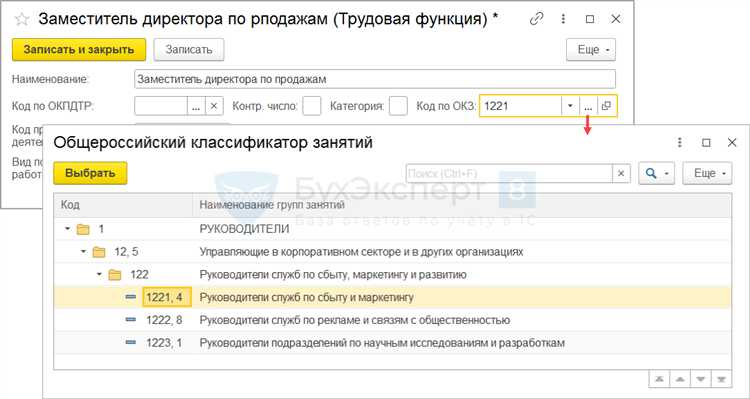Click the Записать и закрыть button
The height and width of the screenshot is (399, 750).
tap(79, 50)
